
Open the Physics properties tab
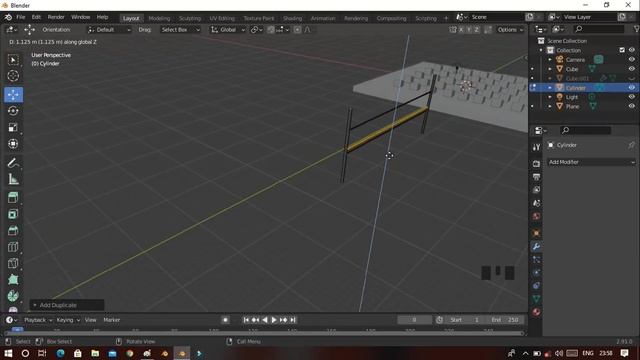[536, 272]
